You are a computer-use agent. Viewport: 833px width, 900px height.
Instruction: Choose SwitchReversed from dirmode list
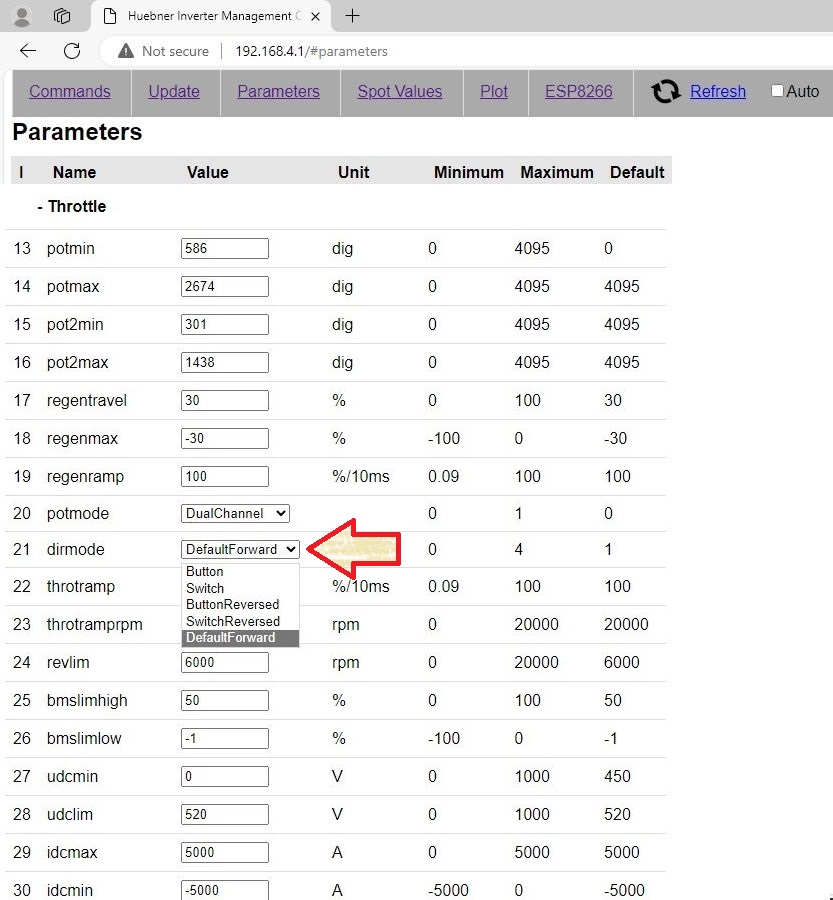pyautogui.click(x=233, y=621)
